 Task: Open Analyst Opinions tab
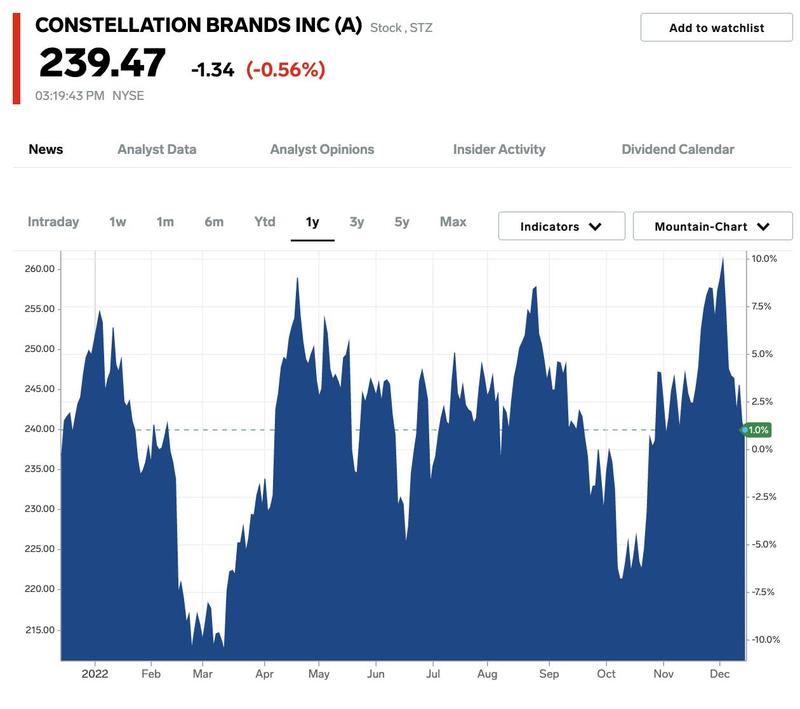tap(322, 149)
